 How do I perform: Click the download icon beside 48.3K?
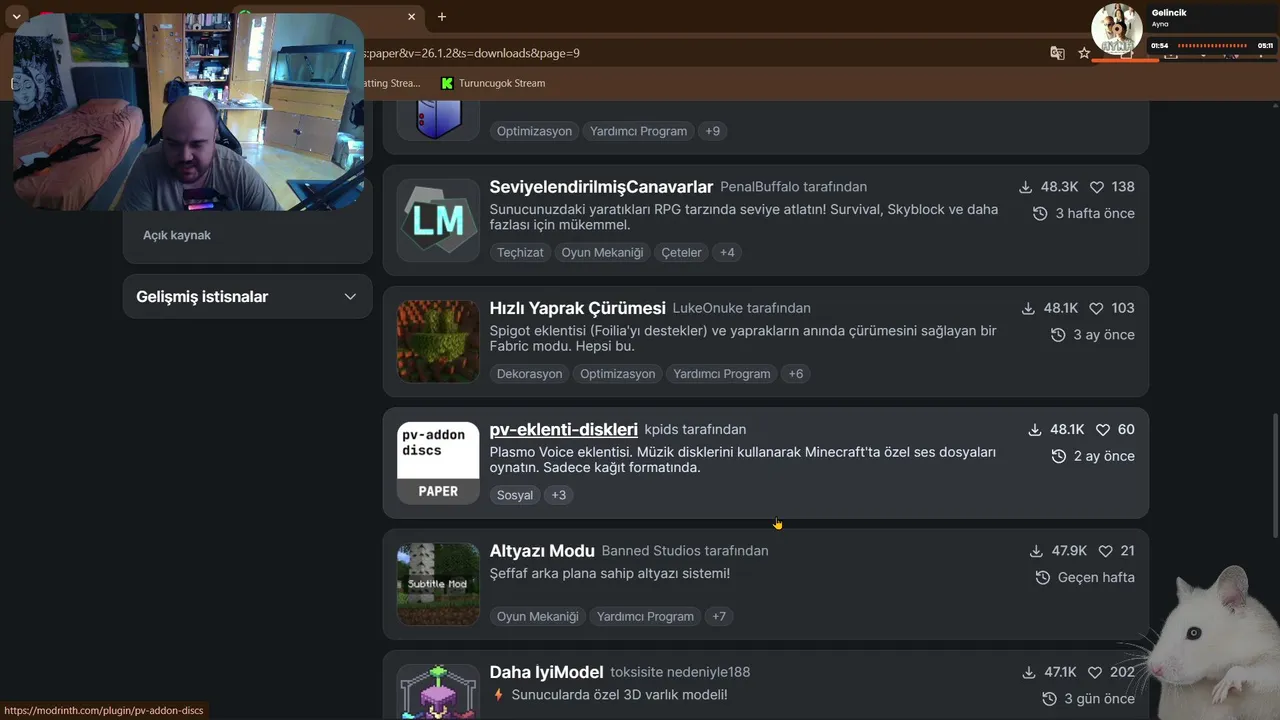1025,187
